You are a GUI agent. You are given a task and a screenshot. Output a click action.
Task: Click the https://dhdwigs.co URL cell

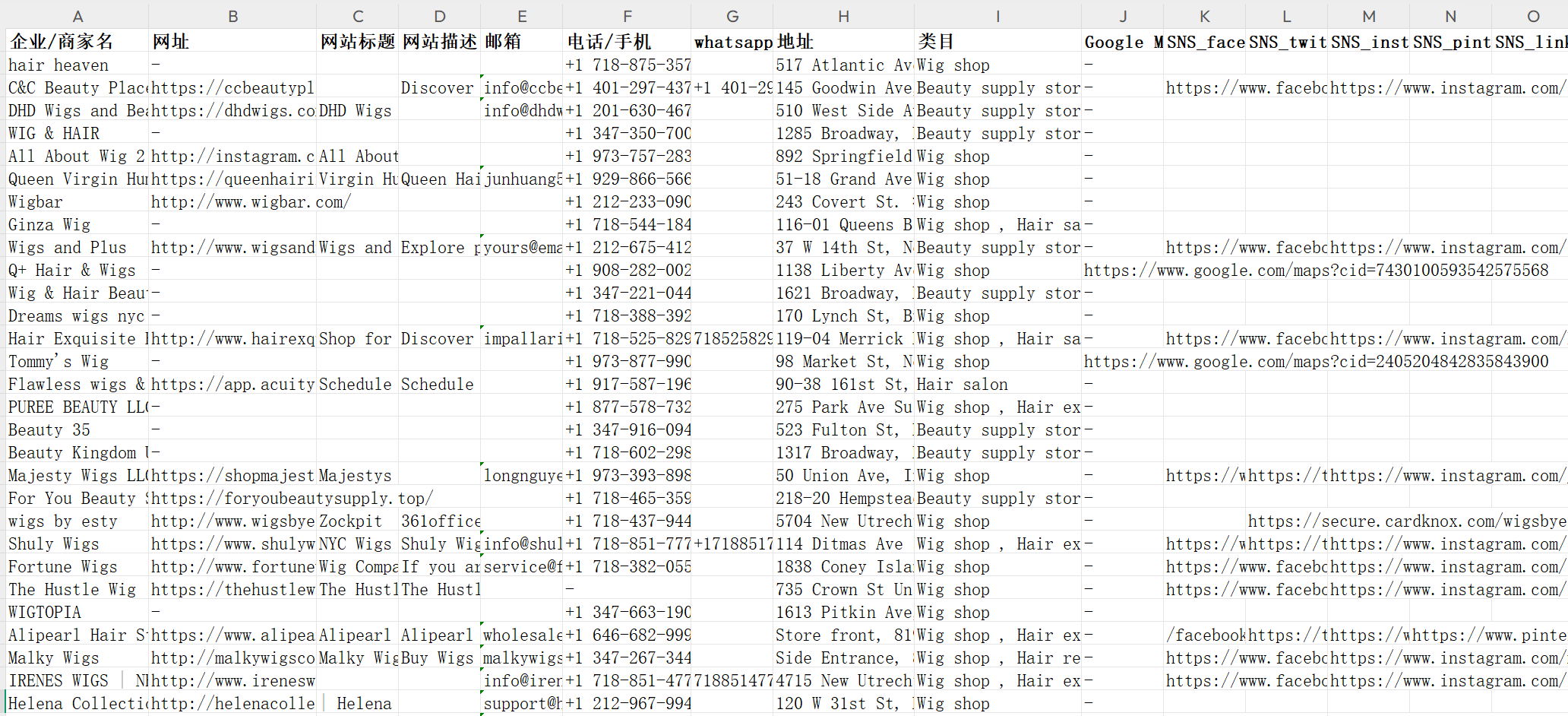coord(232,110)
